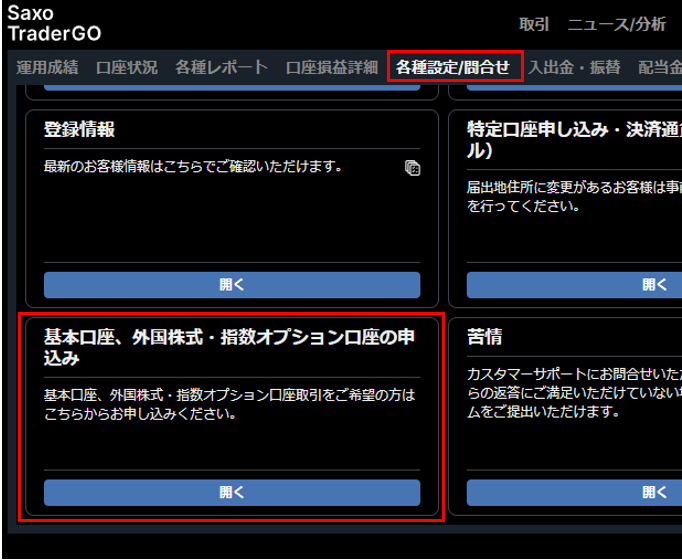Click 開く button in 苦情 card
This screenshot has width=682, height=560.
574,492
